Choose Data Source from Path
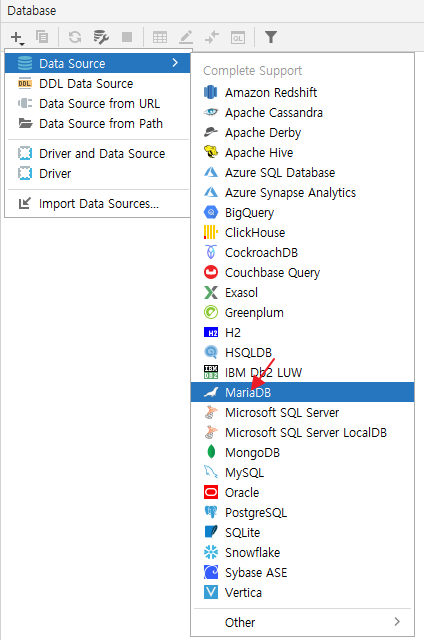424x640 pixels. [x=98, y=124]
